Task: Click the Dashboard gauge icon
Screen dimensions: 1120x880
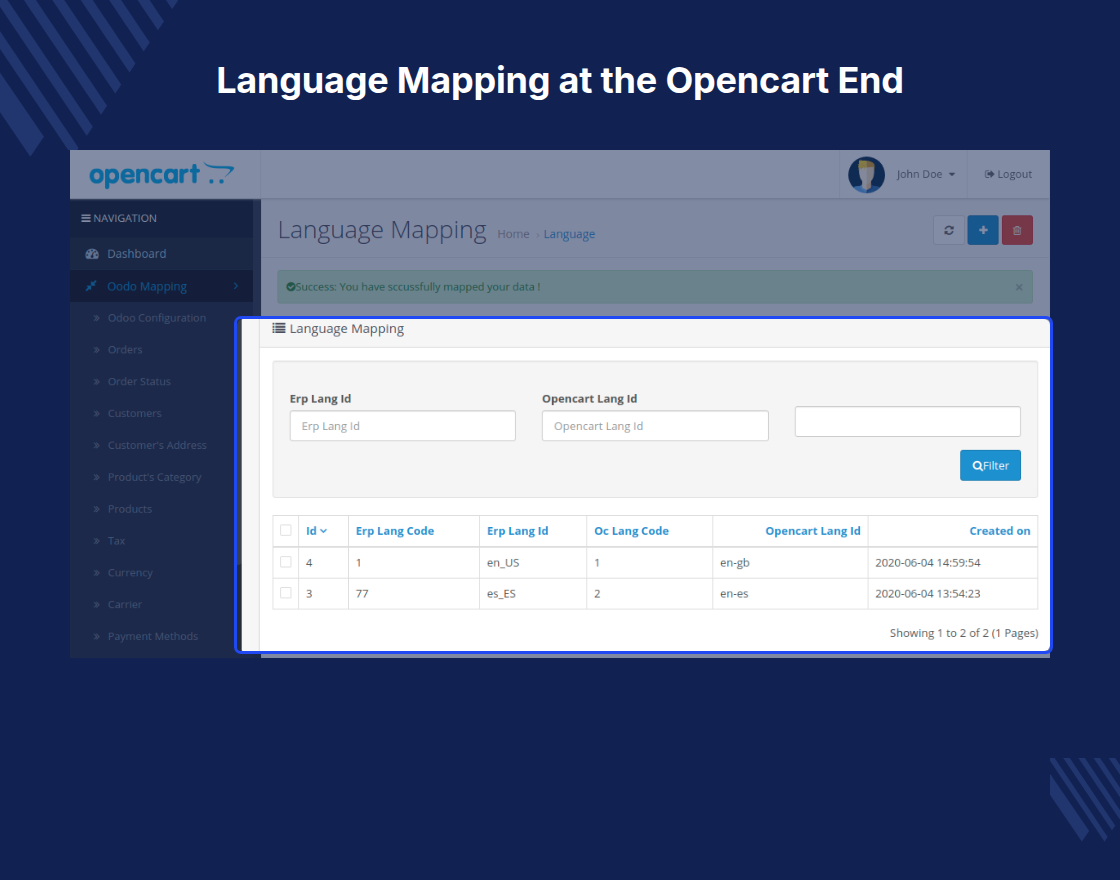Action: tap(92, 254)
